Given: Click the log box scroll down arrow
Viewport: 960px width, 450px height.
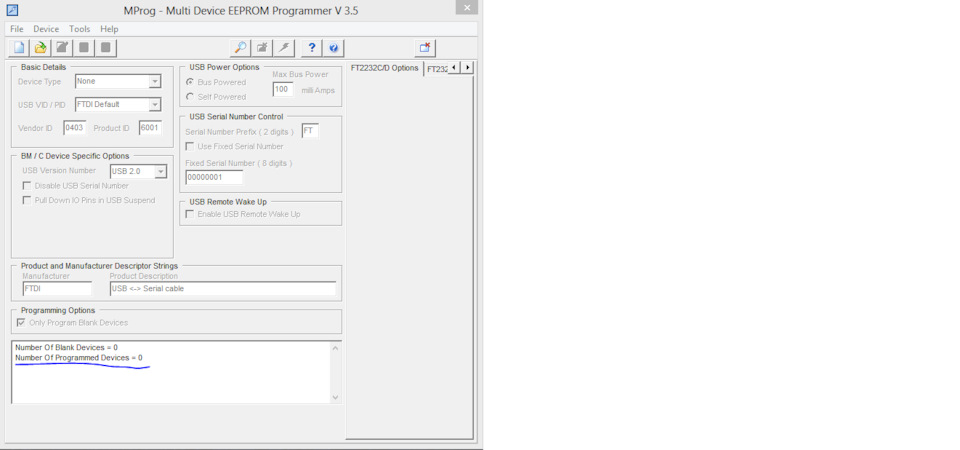Looking at the screenshot, I should coord(335,397).
